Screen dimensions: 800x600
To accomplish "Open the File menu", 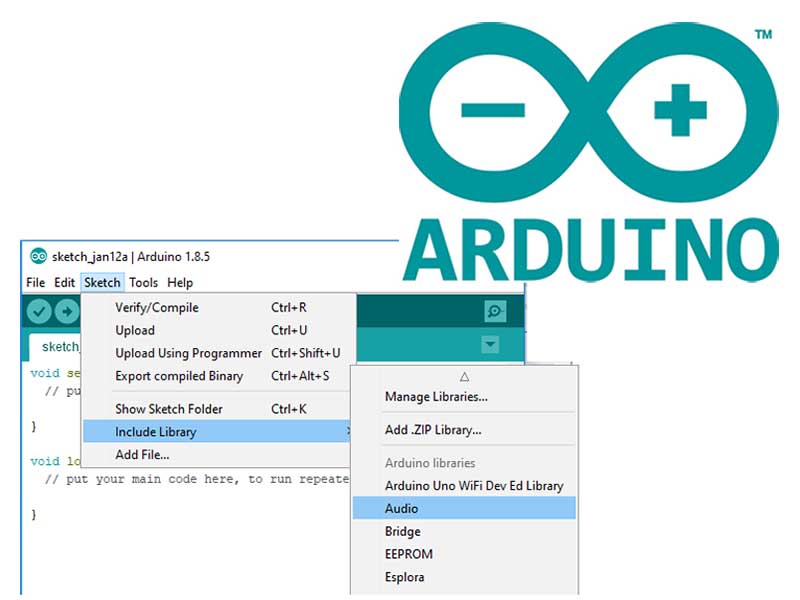I will (35, 283).
